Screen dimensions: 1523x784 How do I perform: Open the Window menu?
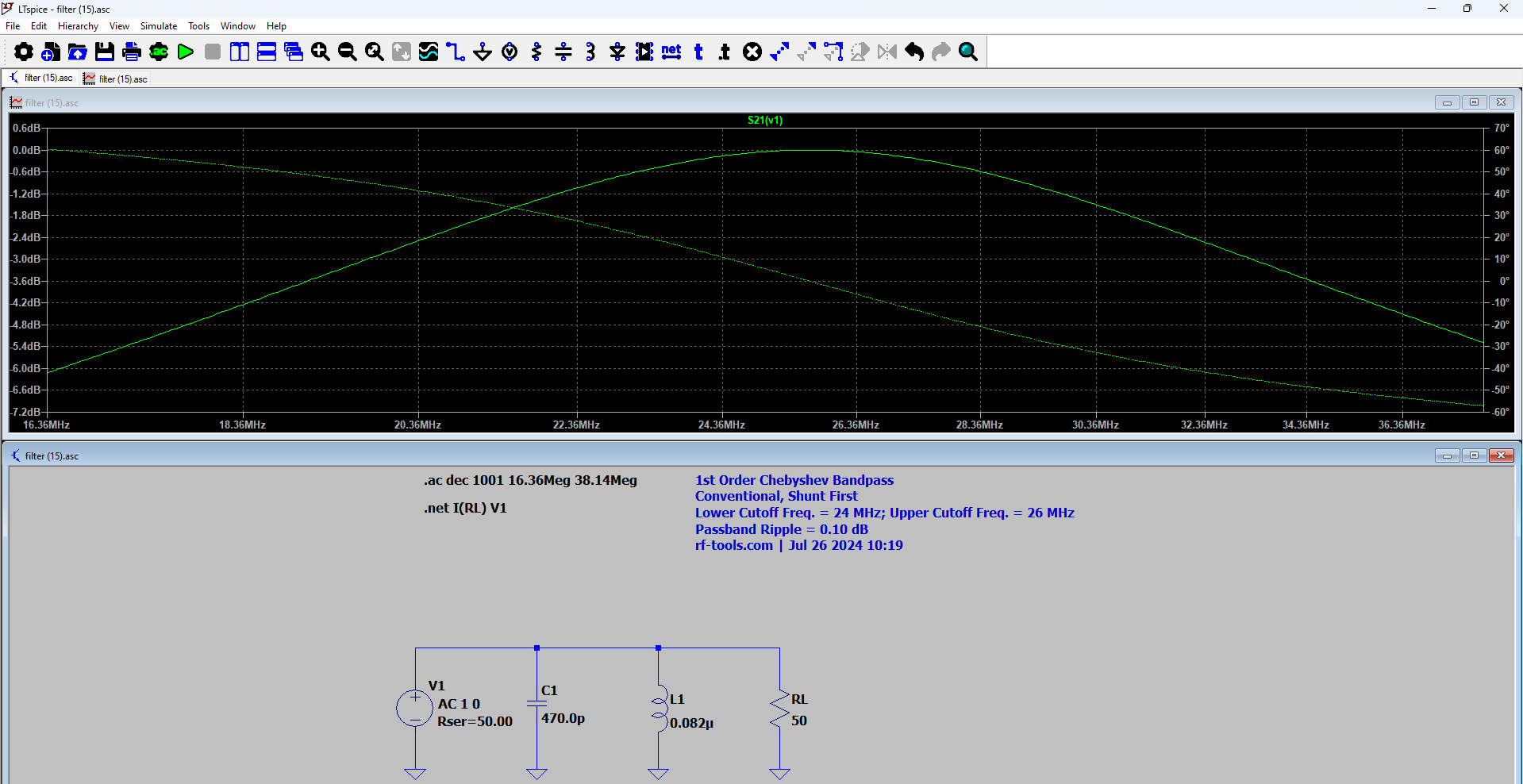click(x=238, y=26)
